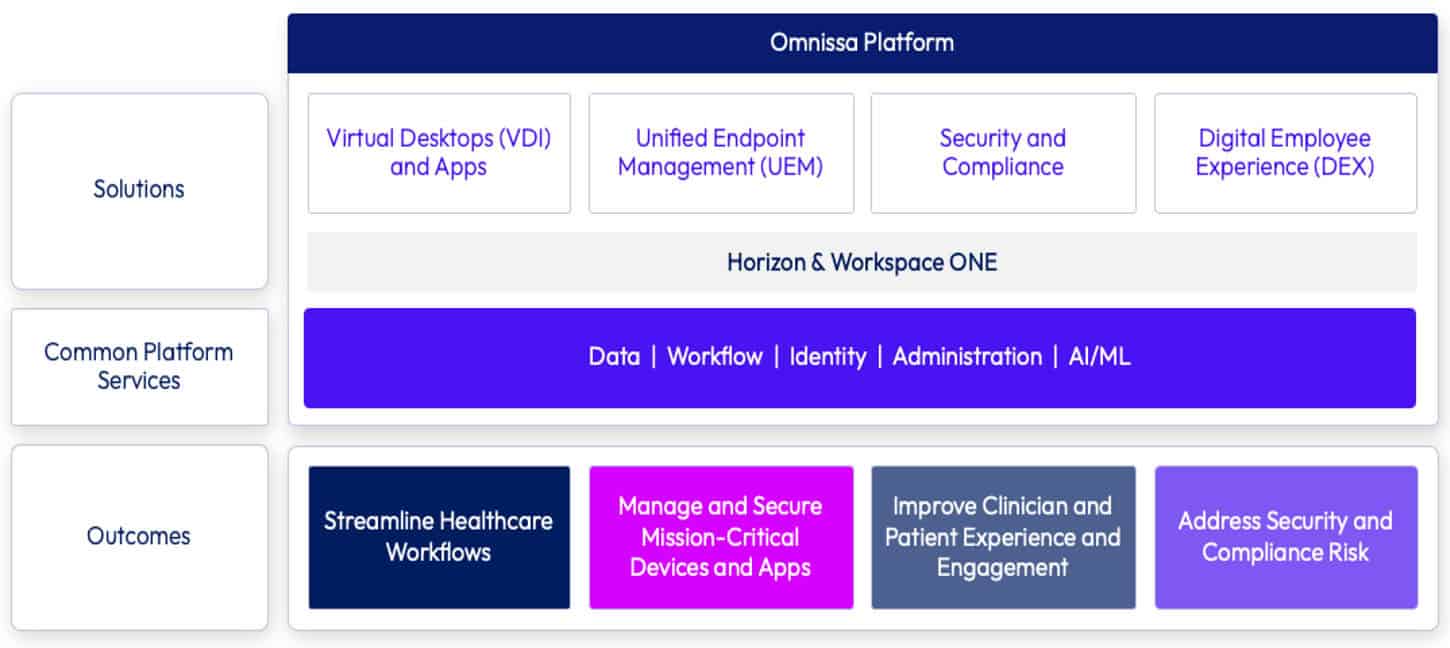Select the Outcomes row label
The image size is (1450, 648).
[x=139, y=536]
